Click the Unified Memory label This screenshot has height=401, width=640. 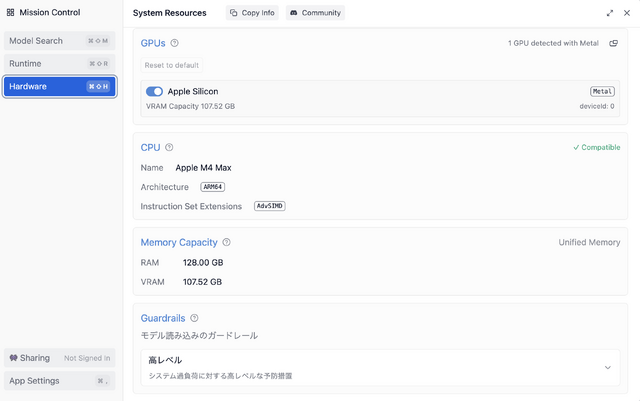coord(589,242)
